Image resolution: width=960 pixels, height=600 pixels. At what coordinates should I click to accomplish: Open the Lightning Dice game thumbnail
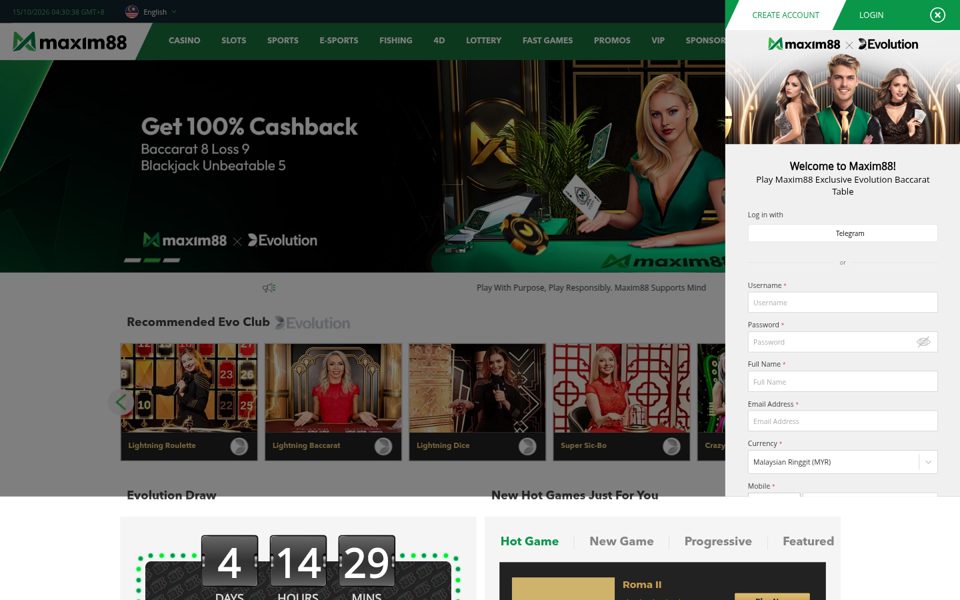[x=478, y=388]
